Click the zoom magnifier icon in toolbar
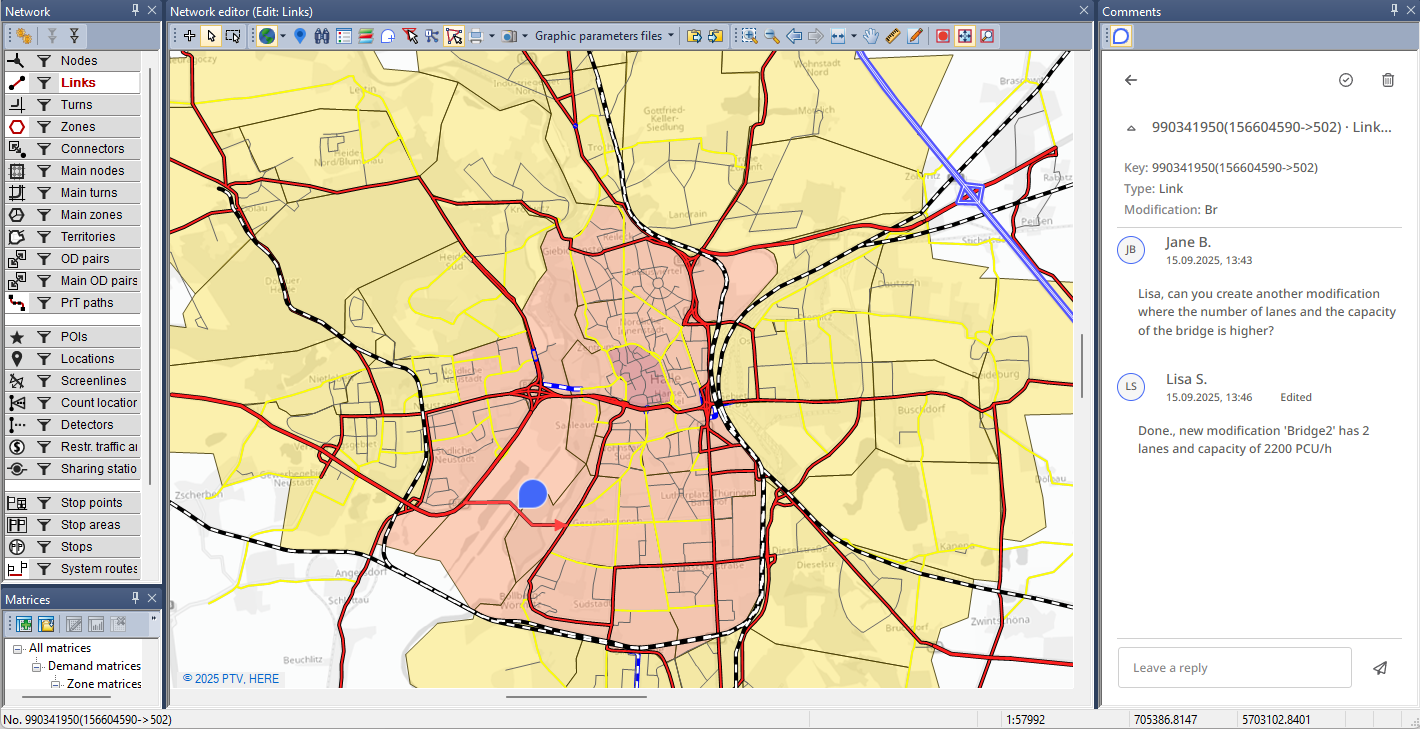Viewport: 1420px width, 729px height. pyautogui.click(x=772, y=36)
